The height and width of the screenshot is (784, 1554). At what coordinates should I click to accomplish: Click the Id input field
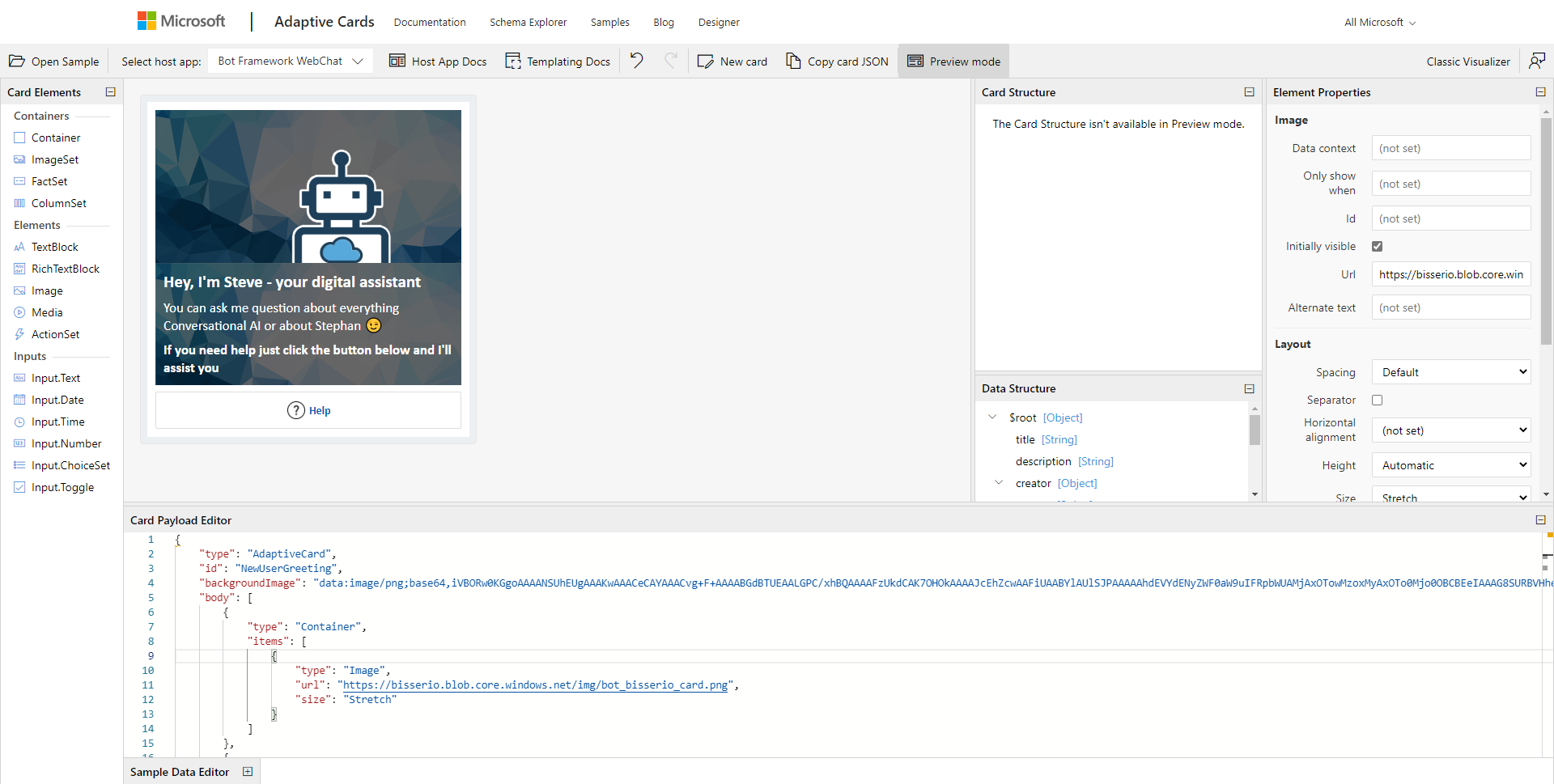[x=1451, y=218]
